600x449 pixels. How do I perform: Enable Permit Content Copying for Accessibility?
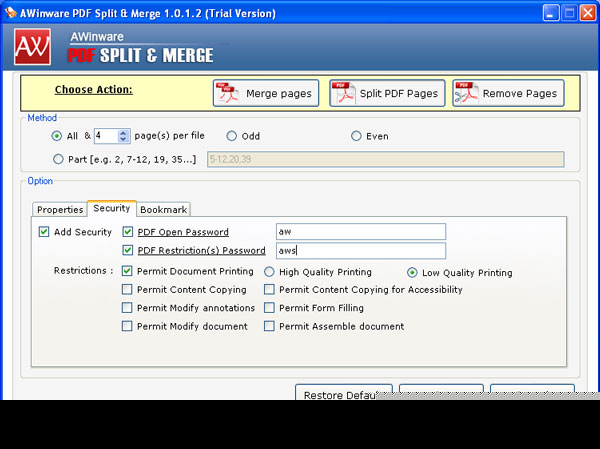click(269, 289)
